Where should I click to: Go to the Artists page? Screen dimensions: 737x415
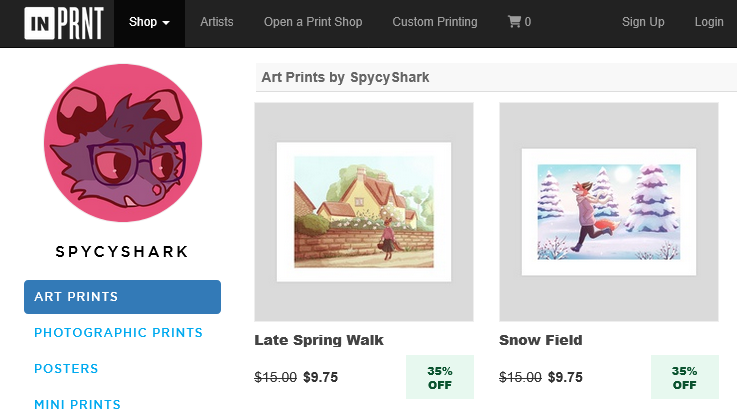click(x=217, y=22)
